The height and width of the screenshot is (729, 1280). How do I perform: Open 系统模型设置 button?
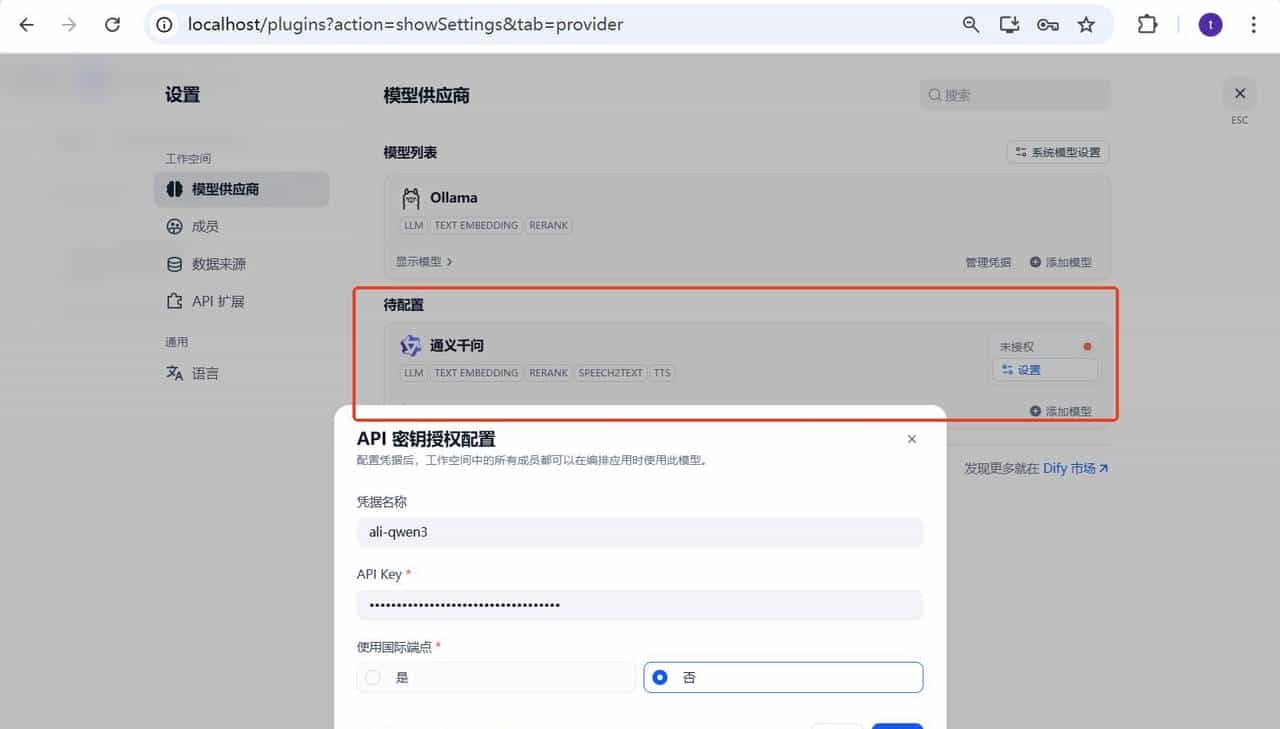coord(1057,152)
